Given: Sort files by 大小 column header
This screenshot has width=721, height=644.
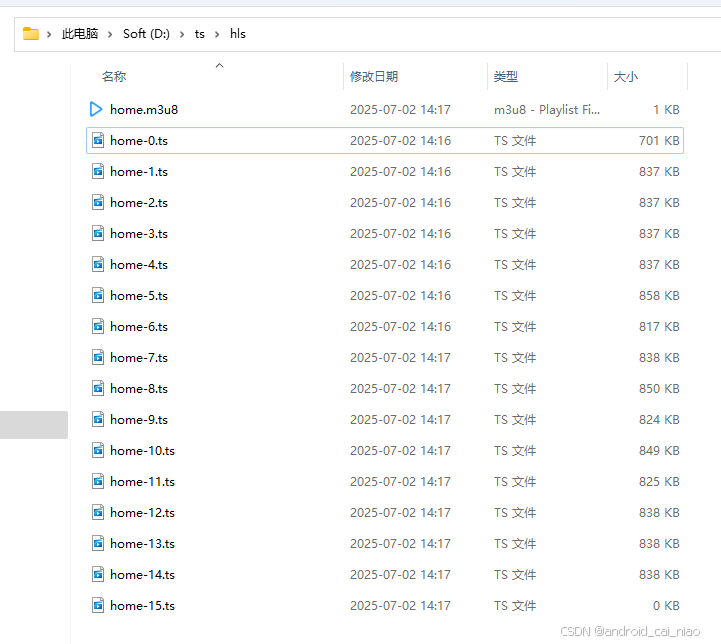Looking at the screenshot, I should pos(626,76).
